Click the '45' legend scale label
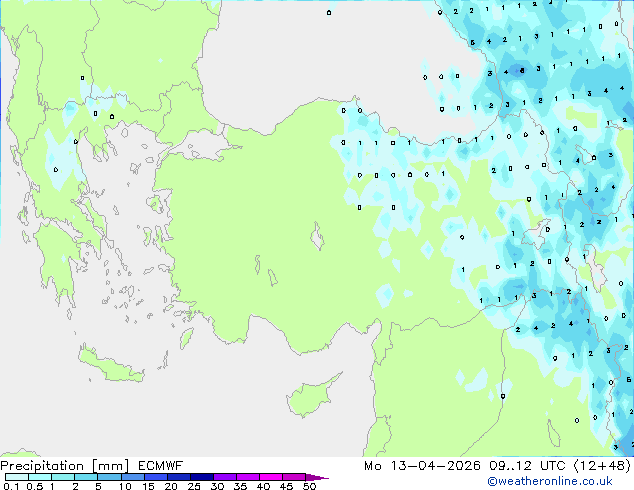Screen dimensions: 634x490 coord(286,486)
